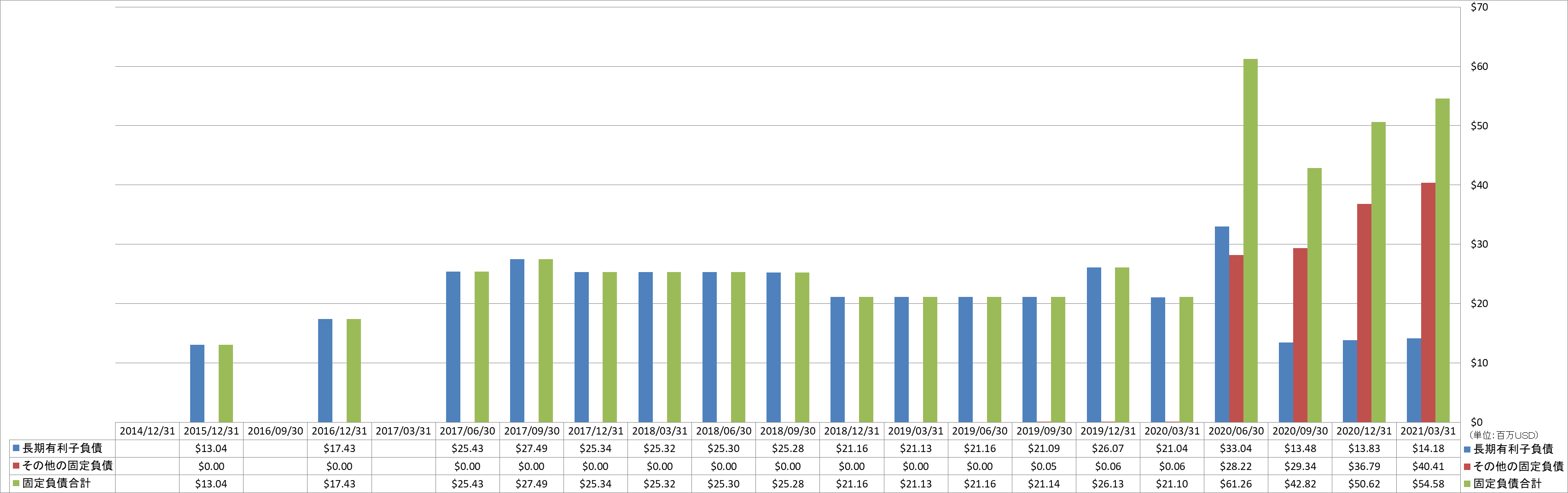Image resolution: width=1568 pixels, height=493 pixels.
Task: Click red legend swatch for その他の固定負債 in table
Action: tap(17, 466)
